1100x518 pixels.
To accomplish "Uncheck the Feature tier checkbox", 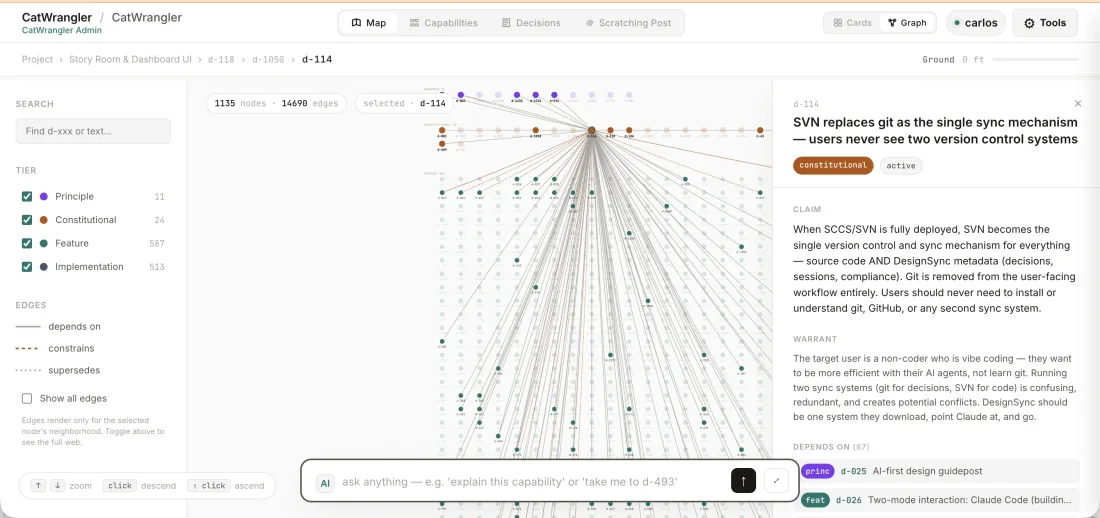I will pyautogui.click(x=27, y=244).
